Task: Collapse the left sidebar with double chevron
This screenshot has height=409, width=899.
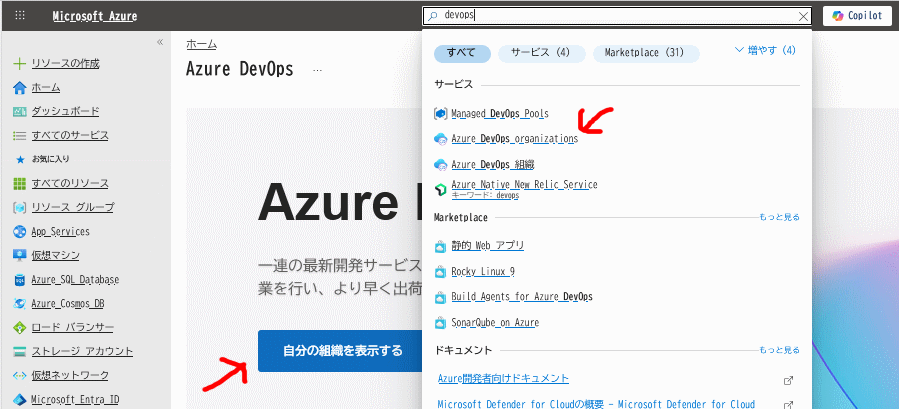Action: tap(160, 42)
